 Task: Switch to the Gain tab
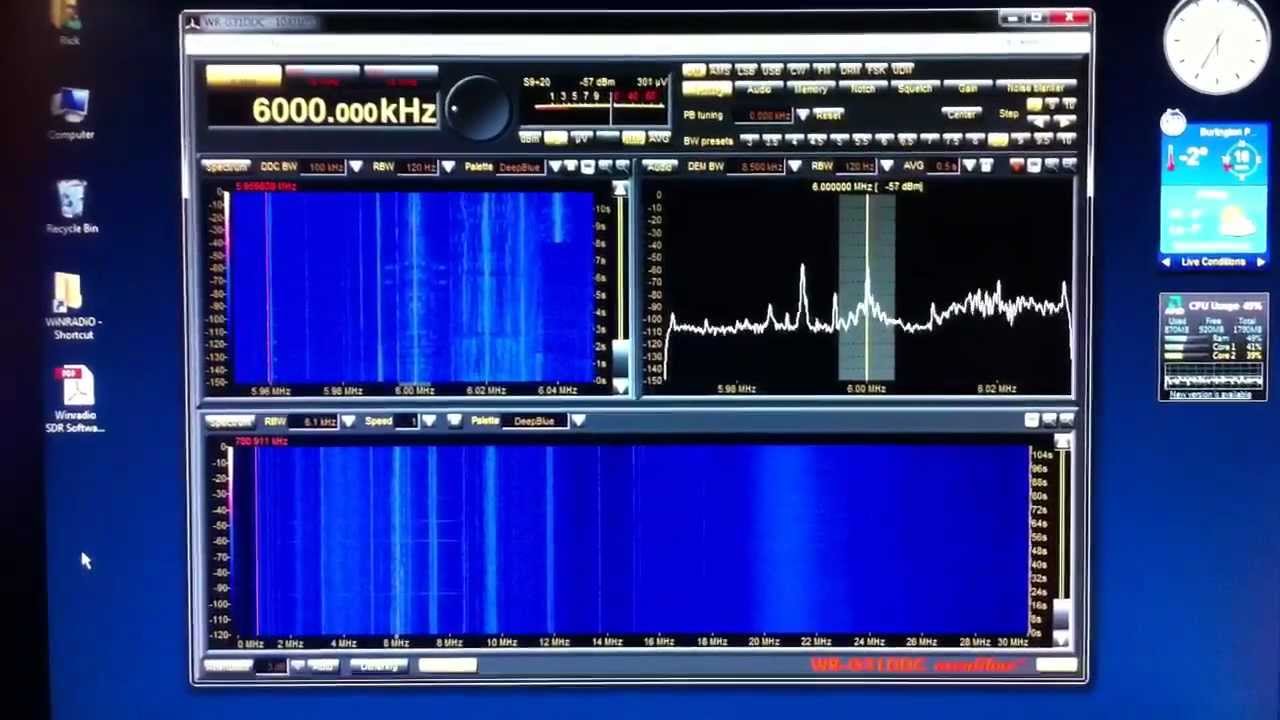(x=967, y=89)
